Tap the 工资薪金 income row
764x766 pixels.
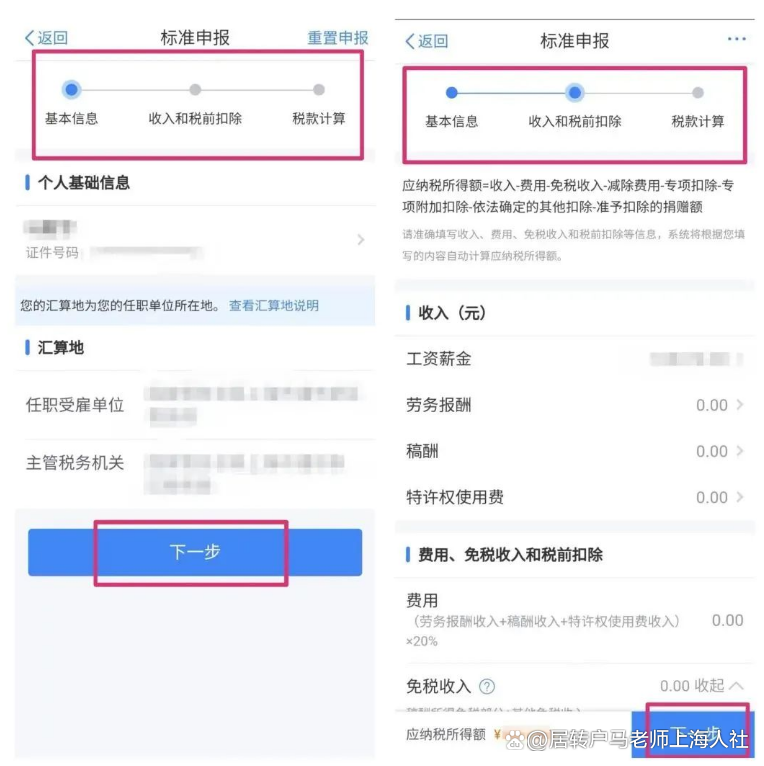coord(574,359)
